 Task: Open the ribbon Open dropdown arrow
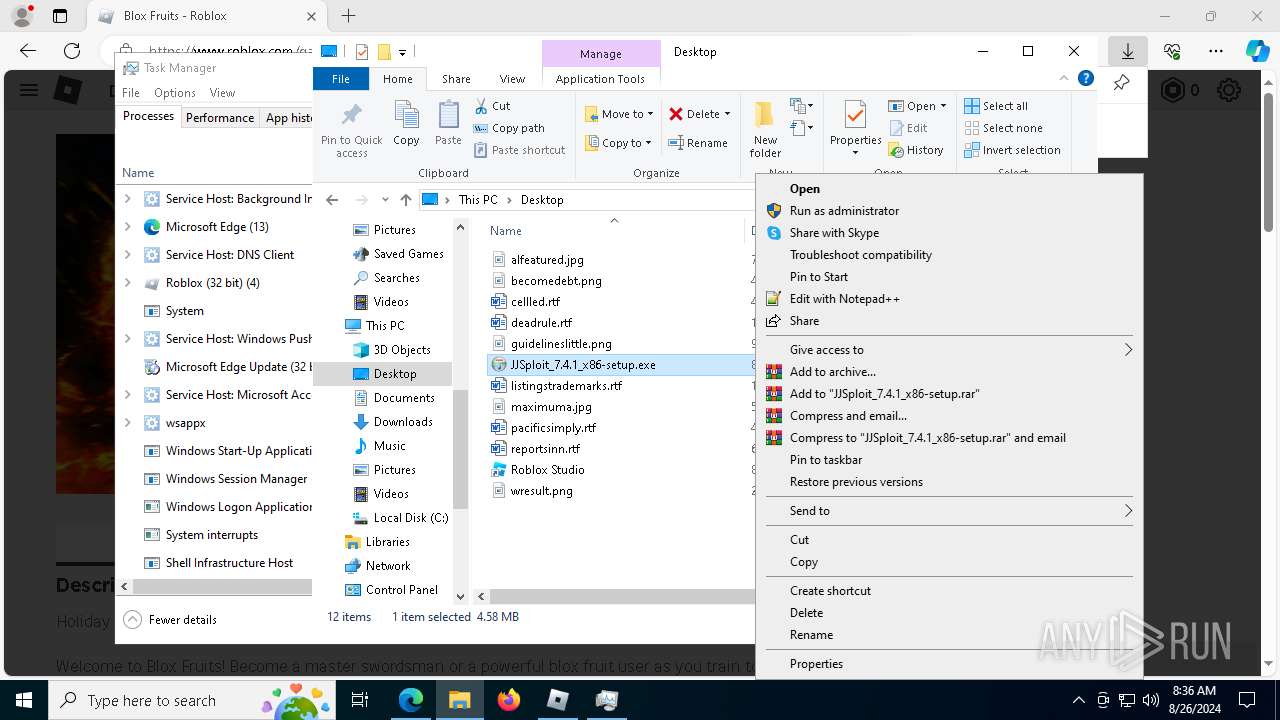click(x=943, y=106)
